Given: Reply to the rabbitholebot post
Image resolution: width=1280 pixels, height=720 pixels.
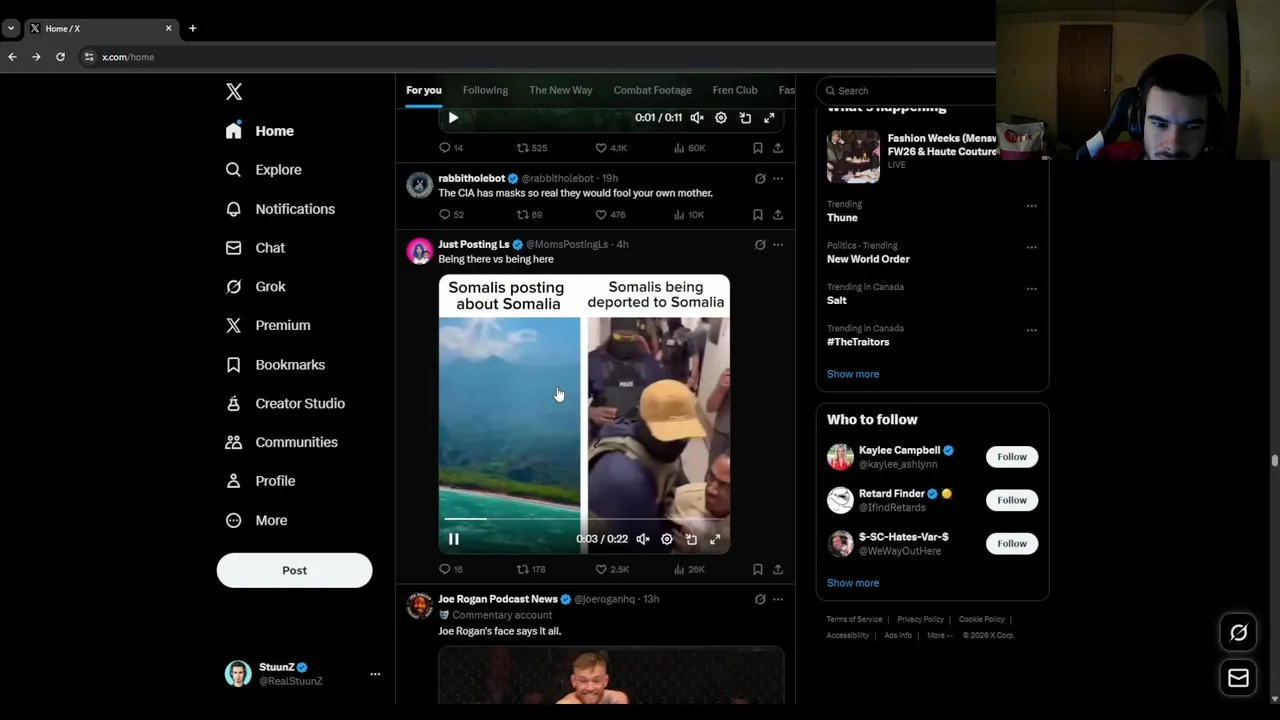Looking at the screenshot, I should pyautogui.click(x=452, y=214).
